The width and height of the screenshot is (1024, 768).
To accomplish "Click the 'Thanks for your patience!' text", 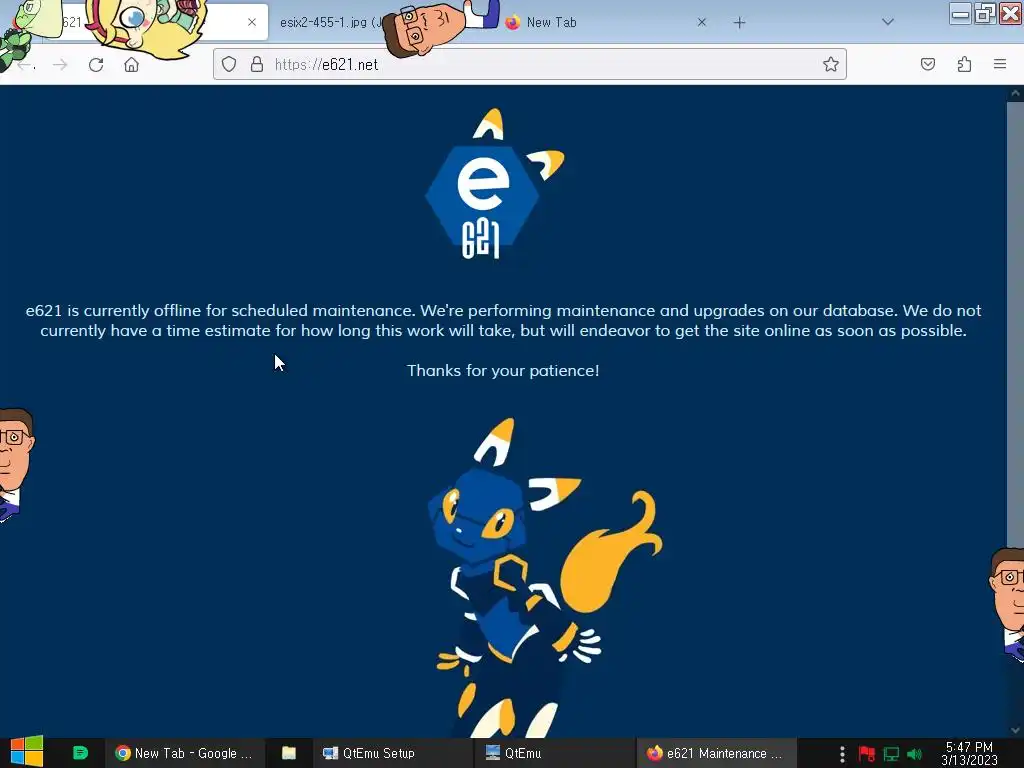I will pyautogui.click(x=503, y=370).
